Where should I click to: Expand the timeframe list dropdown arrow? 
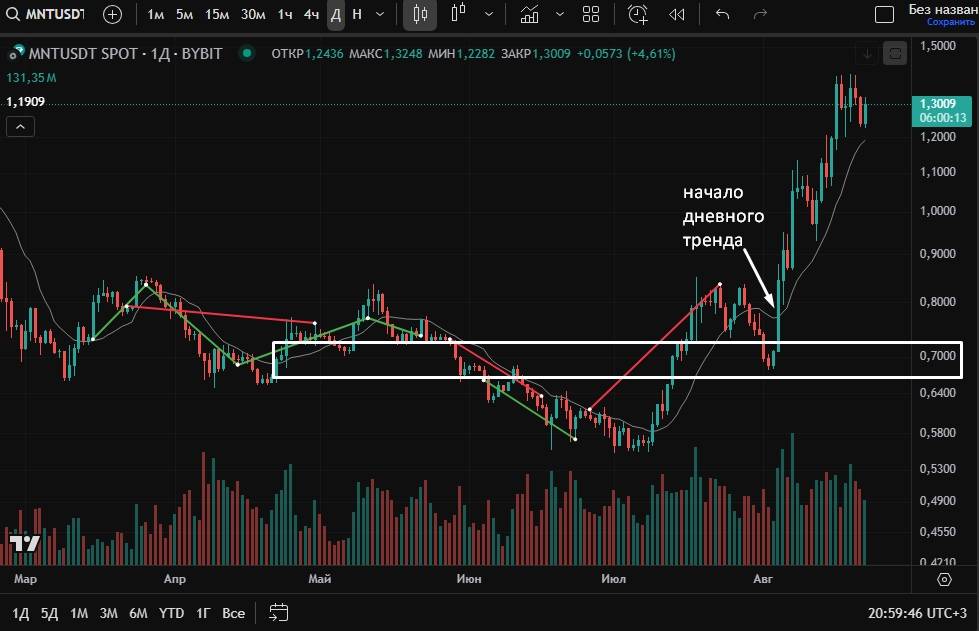point(380,15)
